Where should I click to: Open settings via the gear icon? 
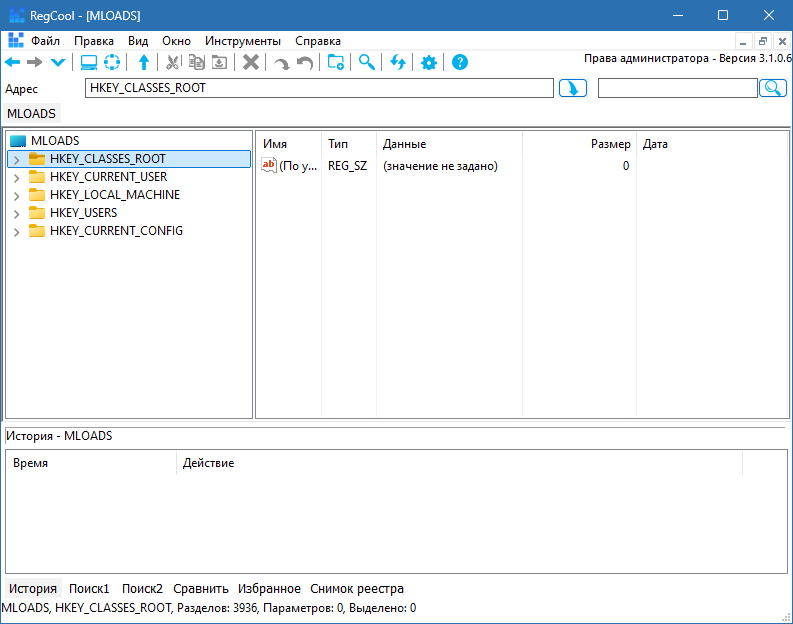(x=429, y=63)
